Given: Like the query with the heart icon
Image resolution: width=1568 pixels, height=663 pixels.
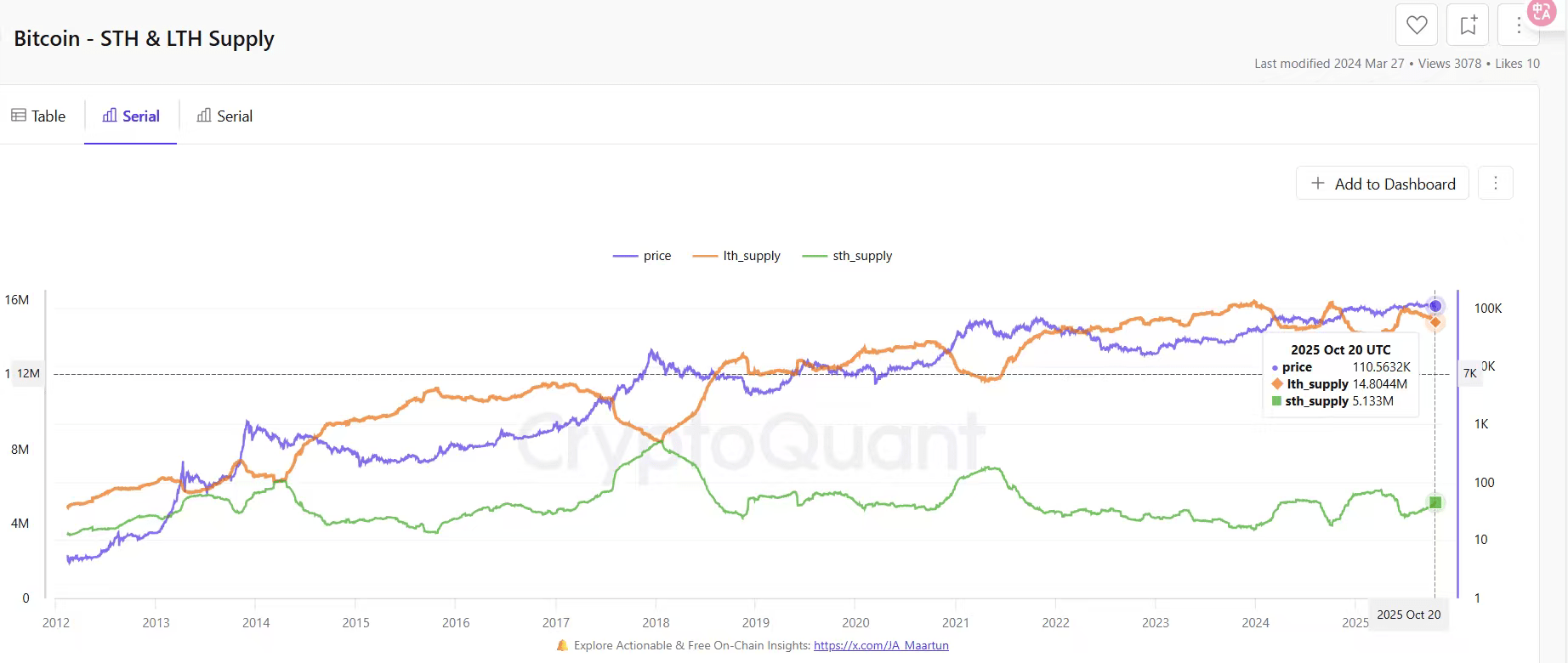Looking at the screenshot, I should click(x=1417, y=25).
